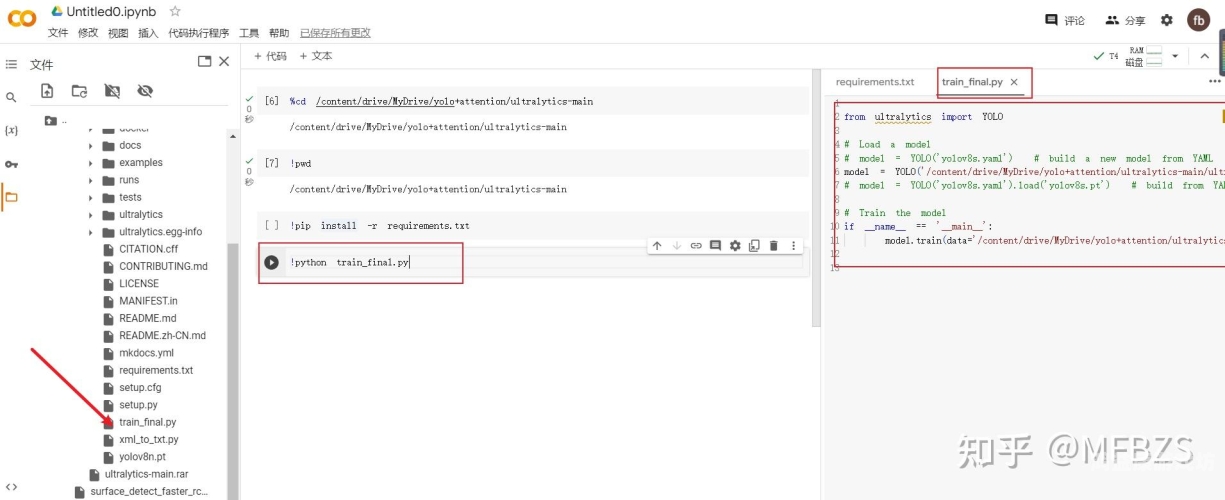The width and height of the screenshot is (1225, 500).
Task: Click the file tree vertical scrollbar
Action: [x=233, y=370]
